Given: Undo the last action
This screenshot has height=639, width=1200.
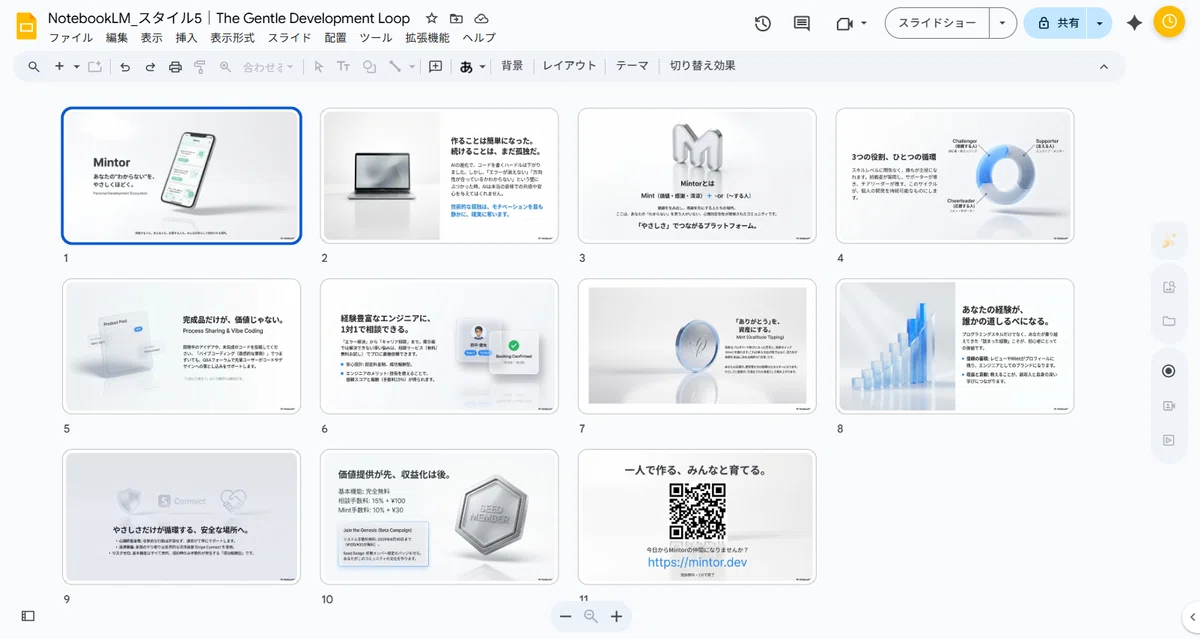Looking at the screenshot, I should pyautogui.click(x=125, y=67).
